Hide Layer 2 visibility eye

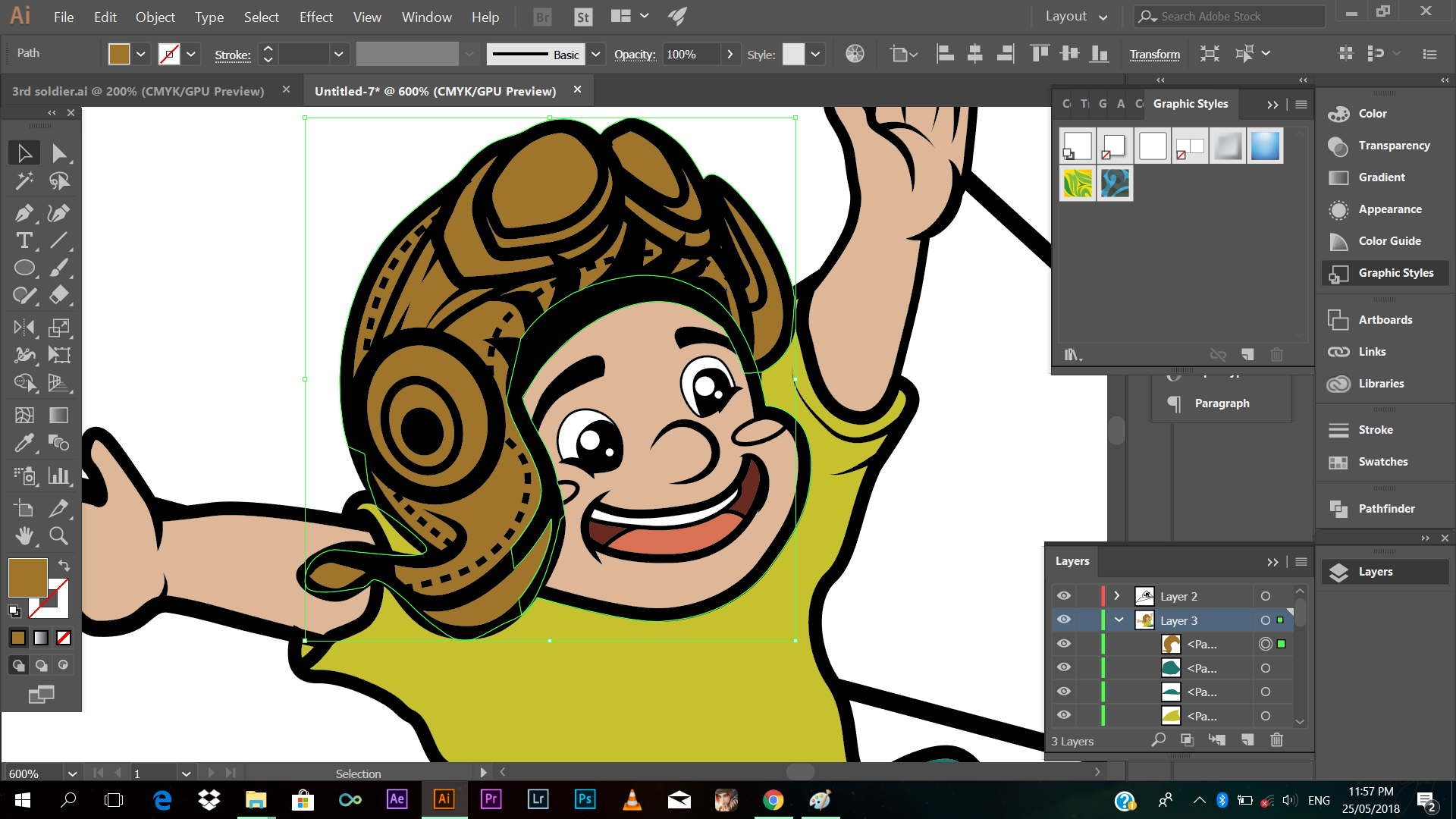click(1064, 596)
